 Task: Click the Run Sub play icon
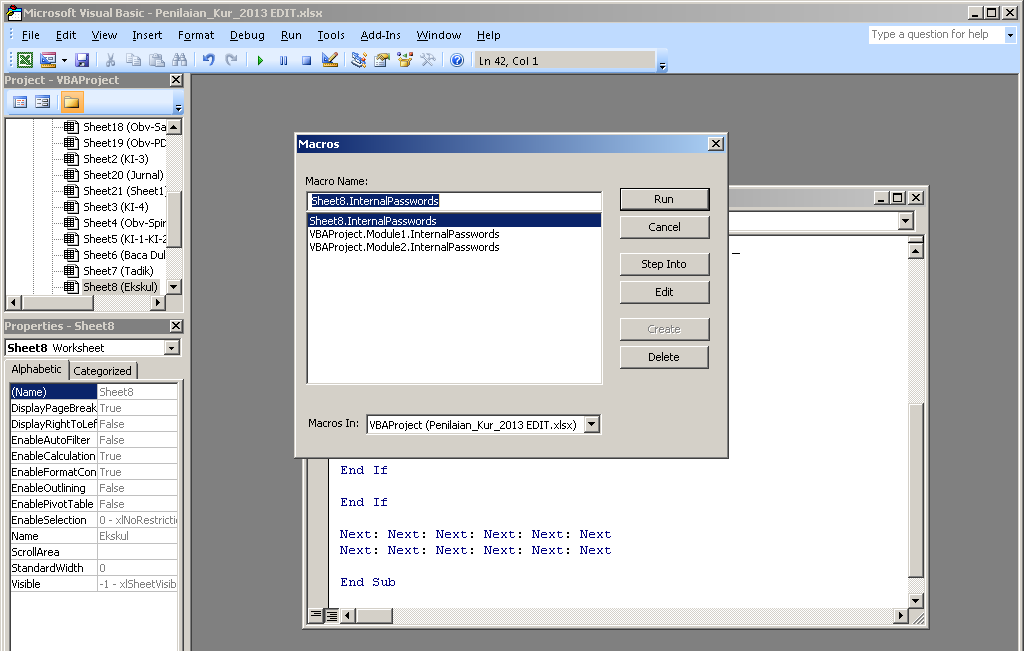click(260, 61)
